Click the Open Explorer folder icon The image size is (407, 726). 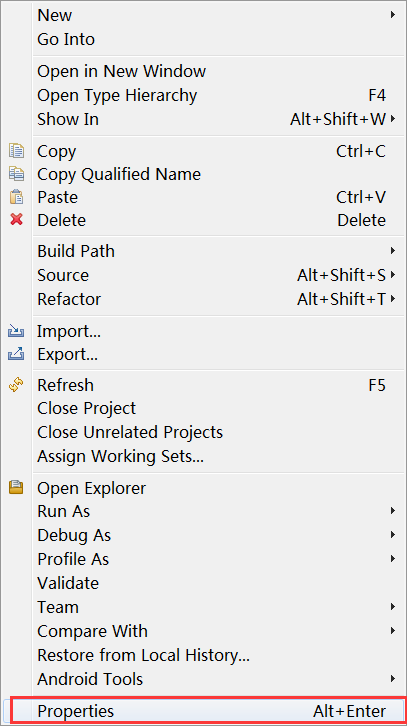[x=16, y=488]
